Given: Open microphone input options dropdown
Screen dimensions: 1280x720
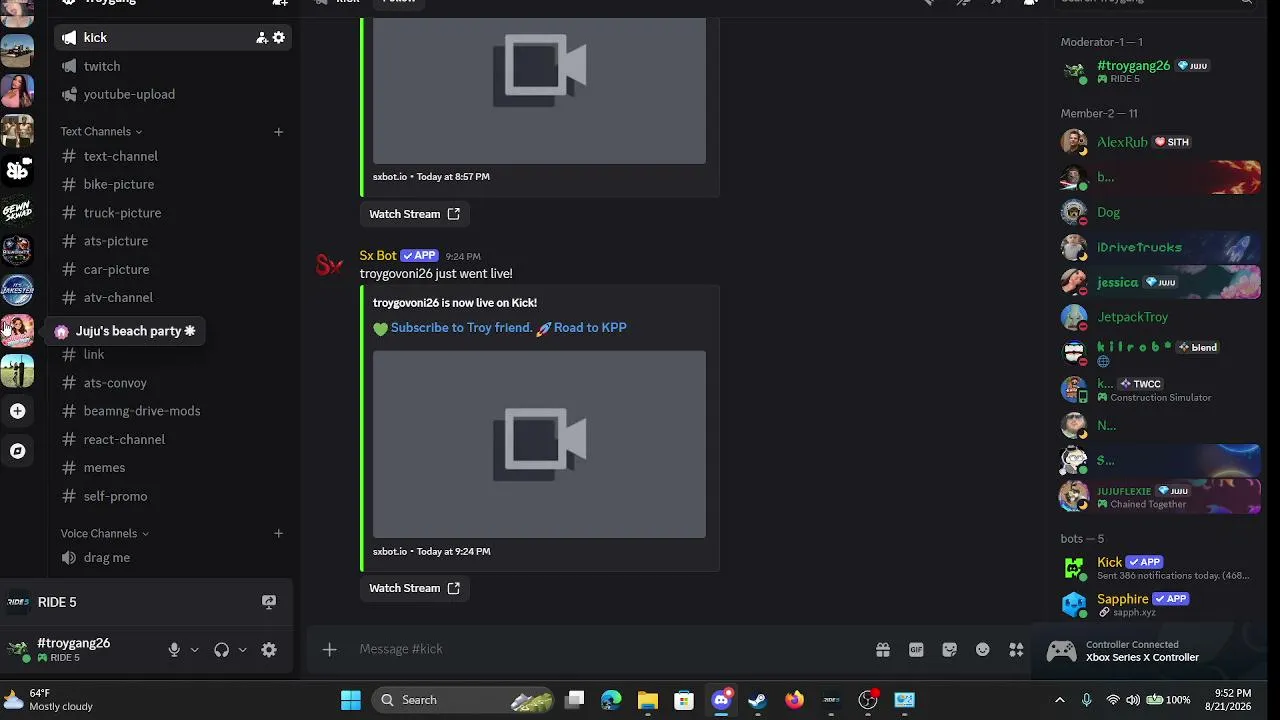Looking at the screenshot, I should pyautogui.click(x=194, y=650).
